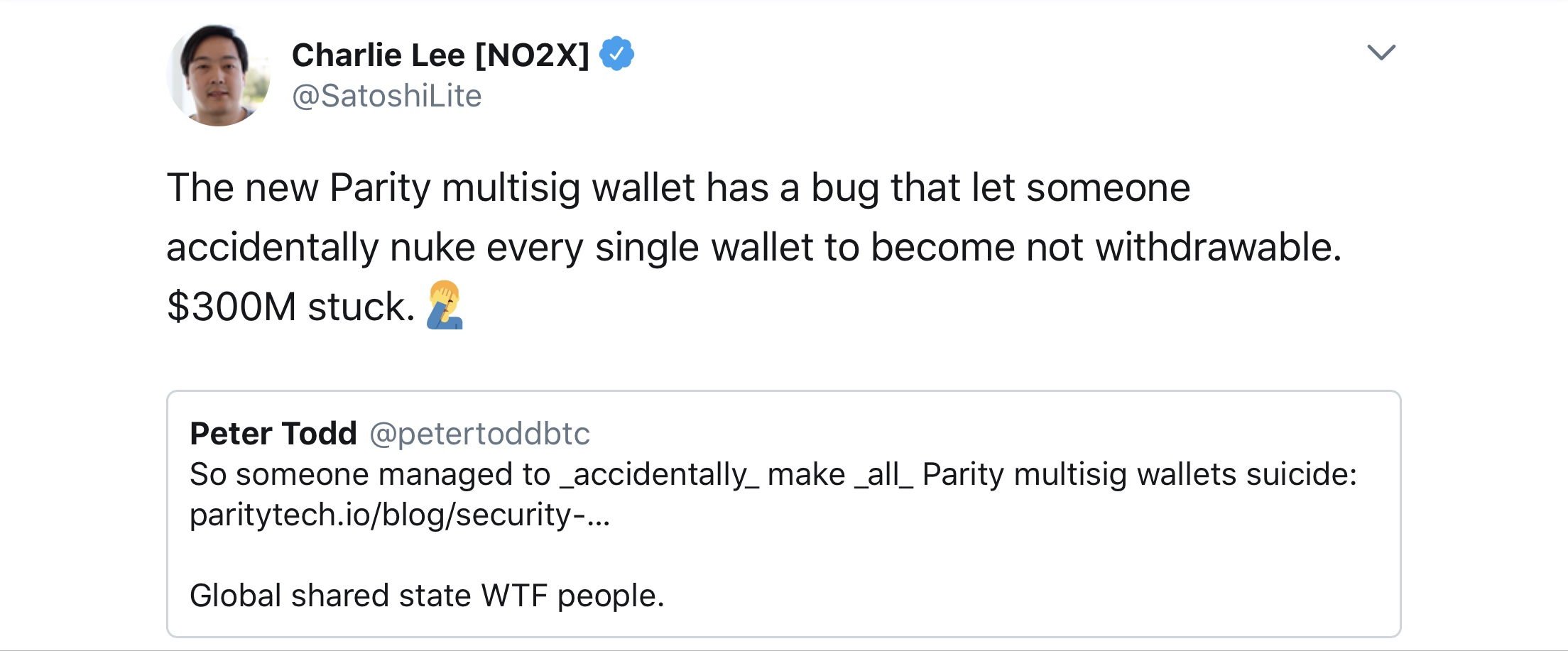The image size is (1568, 651).
Task: Click the [NO2X] tag in display name
Action: pos(532,55)
